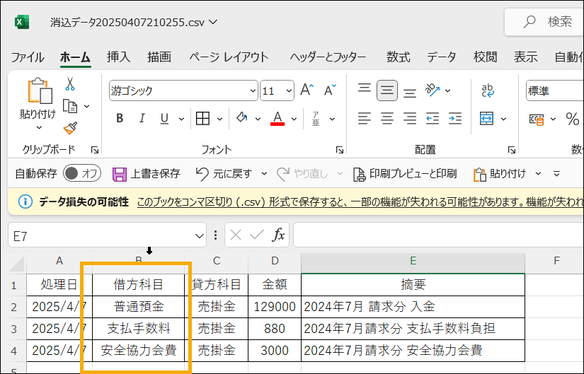Click the select-all corner triangle
Image resolution: width=584 pixels, height=374 pixels.
17,263
